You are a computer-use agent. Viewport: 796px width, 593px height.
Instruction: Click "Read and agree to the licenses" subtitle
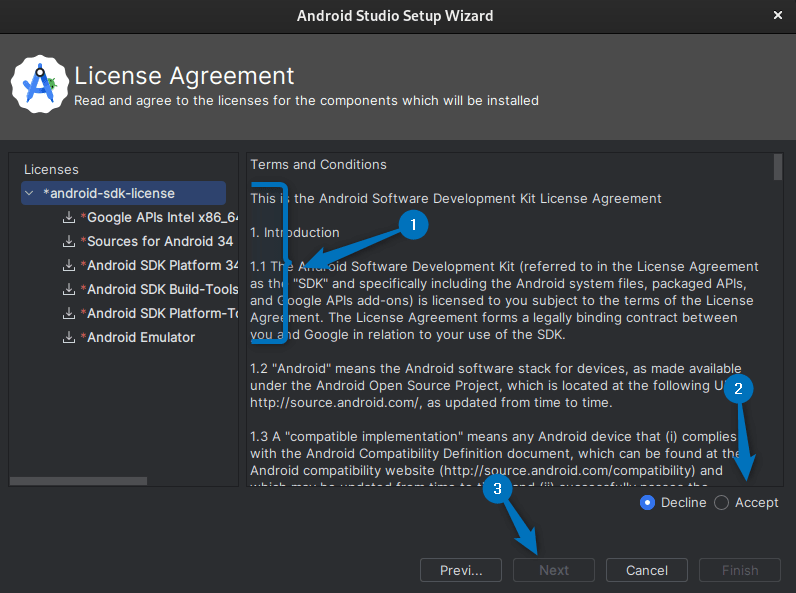(x=306, y=101)
